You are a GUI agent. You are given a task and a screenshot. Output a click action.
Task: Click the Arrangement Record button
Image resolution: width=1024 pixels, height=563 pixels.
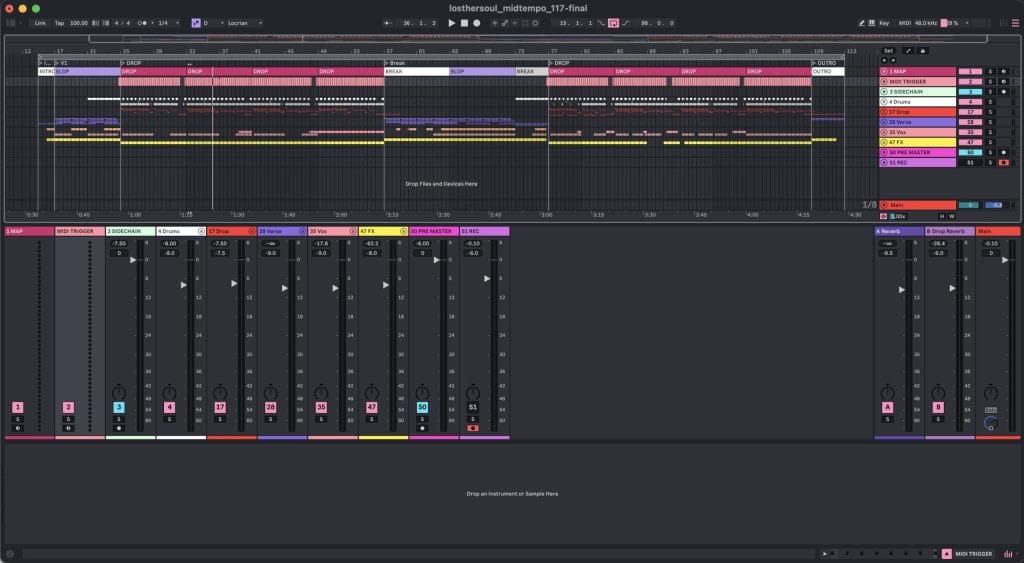pos(476,22)
